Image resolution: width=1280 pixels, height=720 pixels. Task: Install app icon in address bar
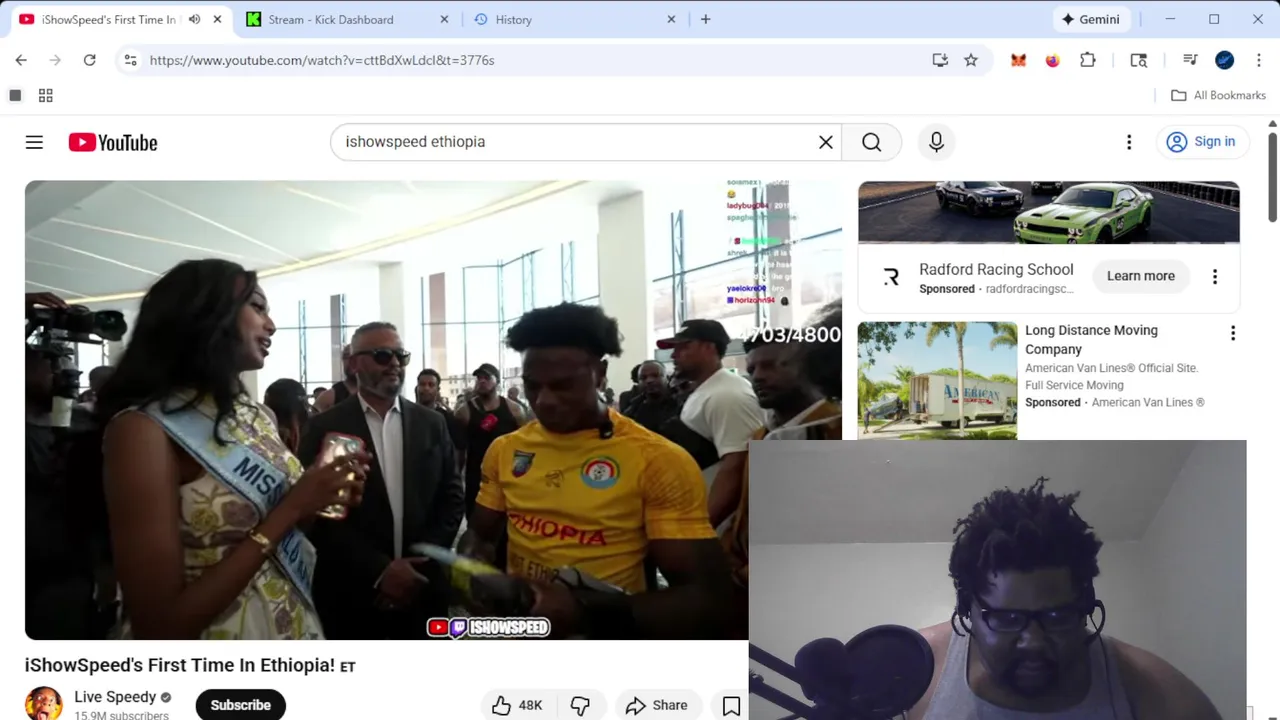(x=940, y=60)
